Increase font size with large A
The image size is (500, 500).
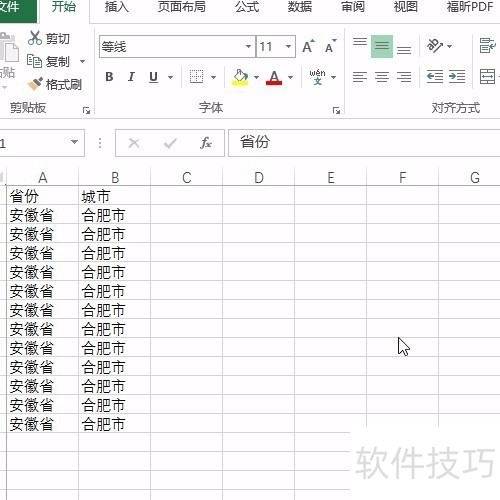pyautogui.click(x=308, y=46)
